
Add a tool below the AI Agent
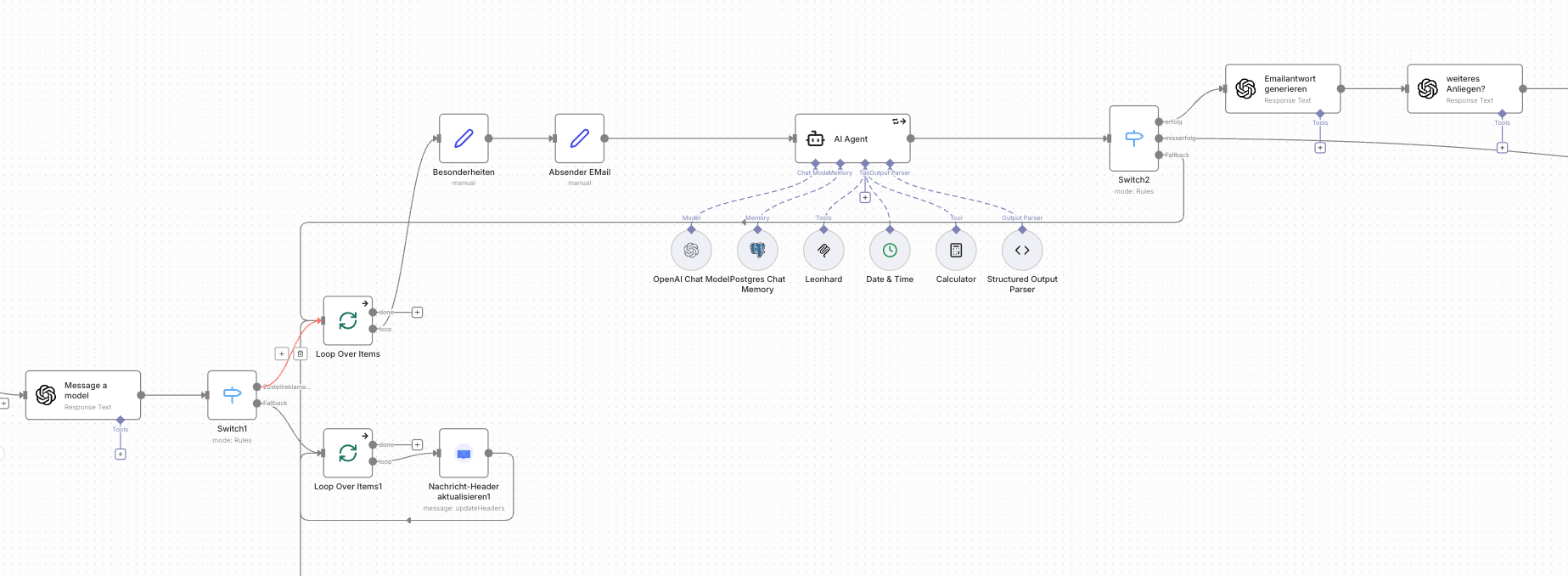tap(864, 197)
